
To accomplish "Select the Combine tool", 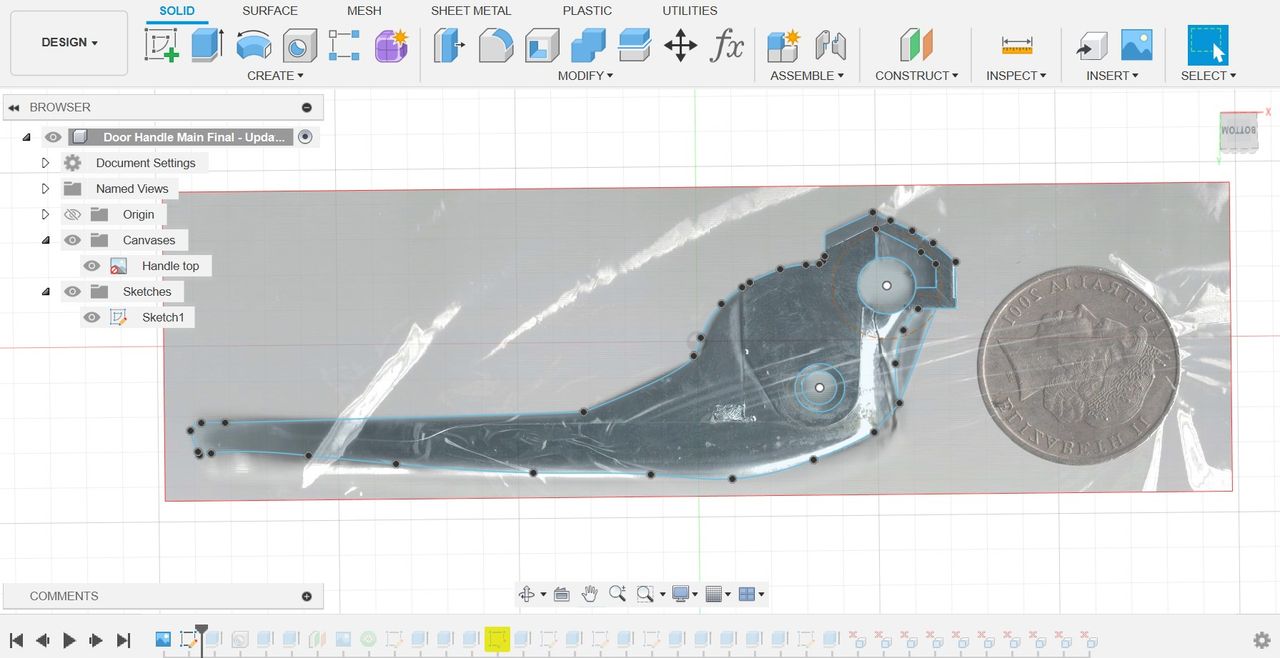I will 588,45.
